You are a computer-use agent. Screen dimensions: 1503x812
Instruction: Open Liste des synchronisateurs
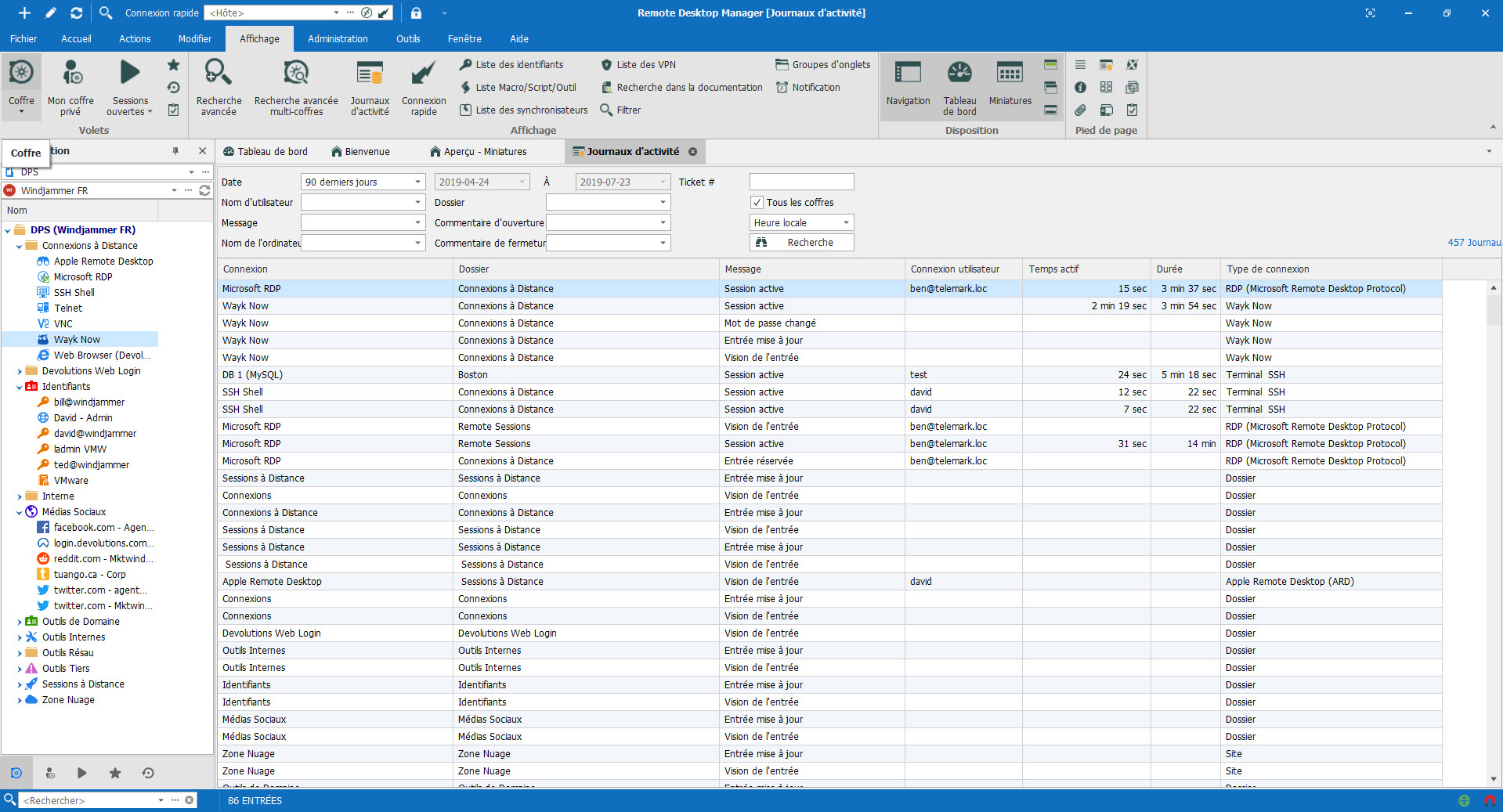pos(523,110)
